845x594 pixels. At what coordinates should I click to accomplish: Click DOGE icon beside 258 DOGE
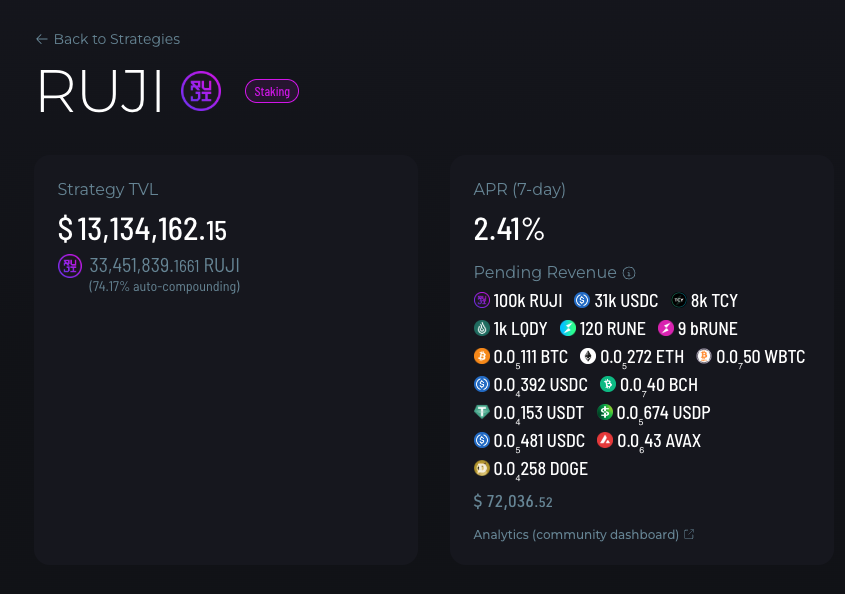[482, 468]
